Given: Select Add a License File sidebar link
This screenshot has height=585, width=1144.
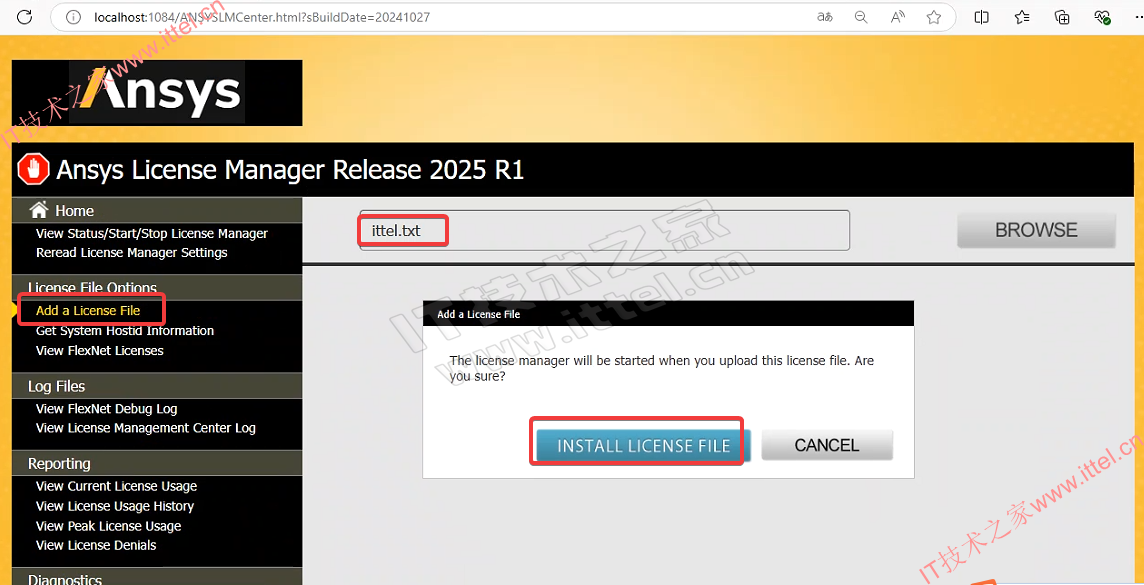Looking at the screenshot, I should [x=88, y=311].
